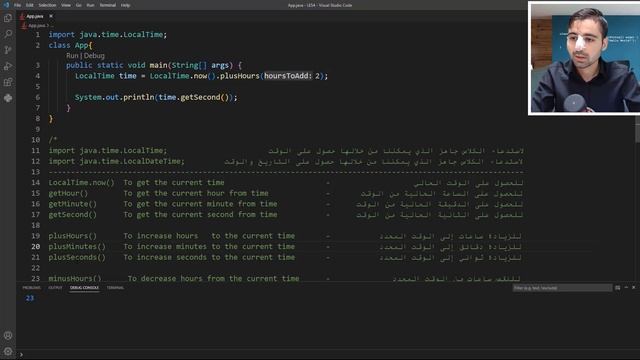Open the Java Projects icon below Extensions
The height and width of the screenshot is (360, 640).
pos(8,98)
